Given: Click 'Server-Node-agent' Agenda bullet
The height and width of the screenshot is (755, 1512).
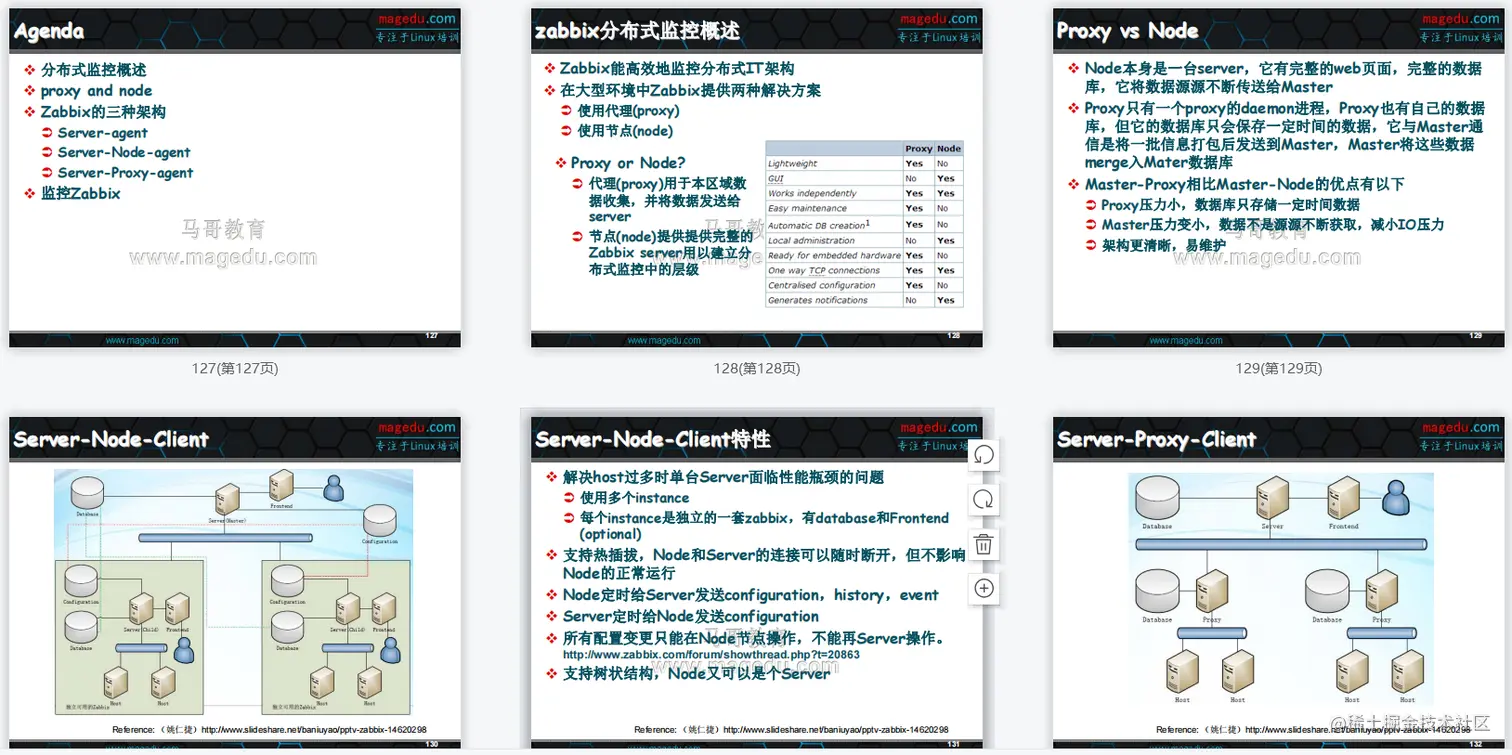Looking at the screenshot, I should click(124, 153).
